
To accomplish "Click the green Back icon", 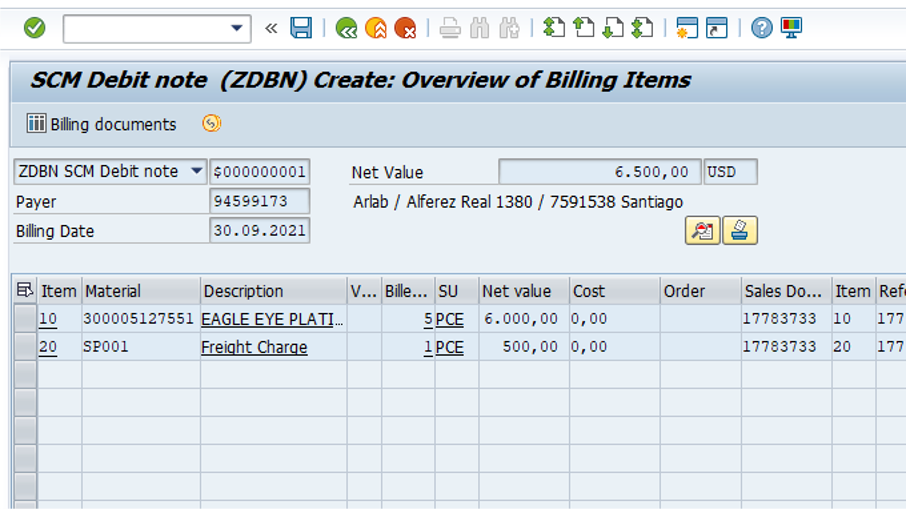I will tap(346, 28).
